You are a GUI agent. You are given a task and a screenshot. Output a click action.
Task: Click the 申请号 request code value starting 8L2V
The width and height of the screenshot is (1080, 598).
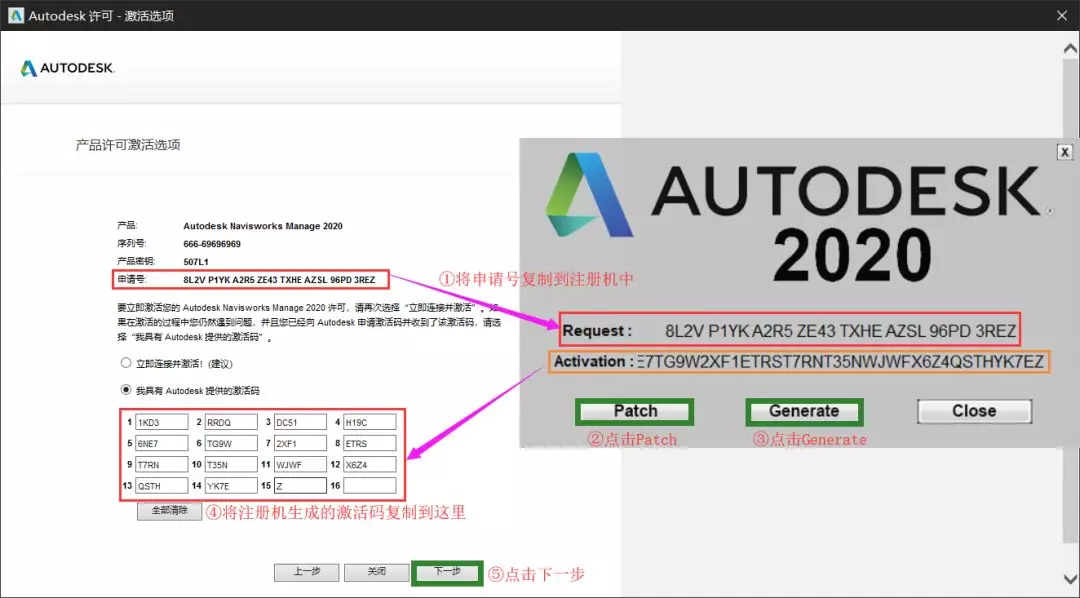279,280
